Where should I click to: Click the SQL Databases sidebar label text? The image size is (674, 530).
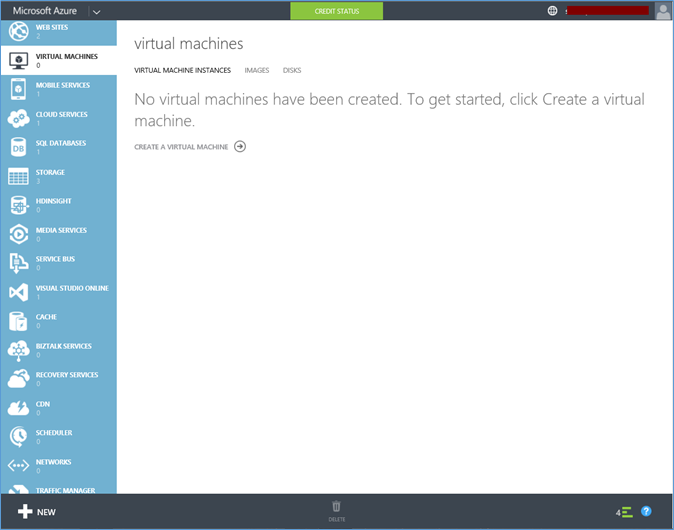tap(61, 143)
